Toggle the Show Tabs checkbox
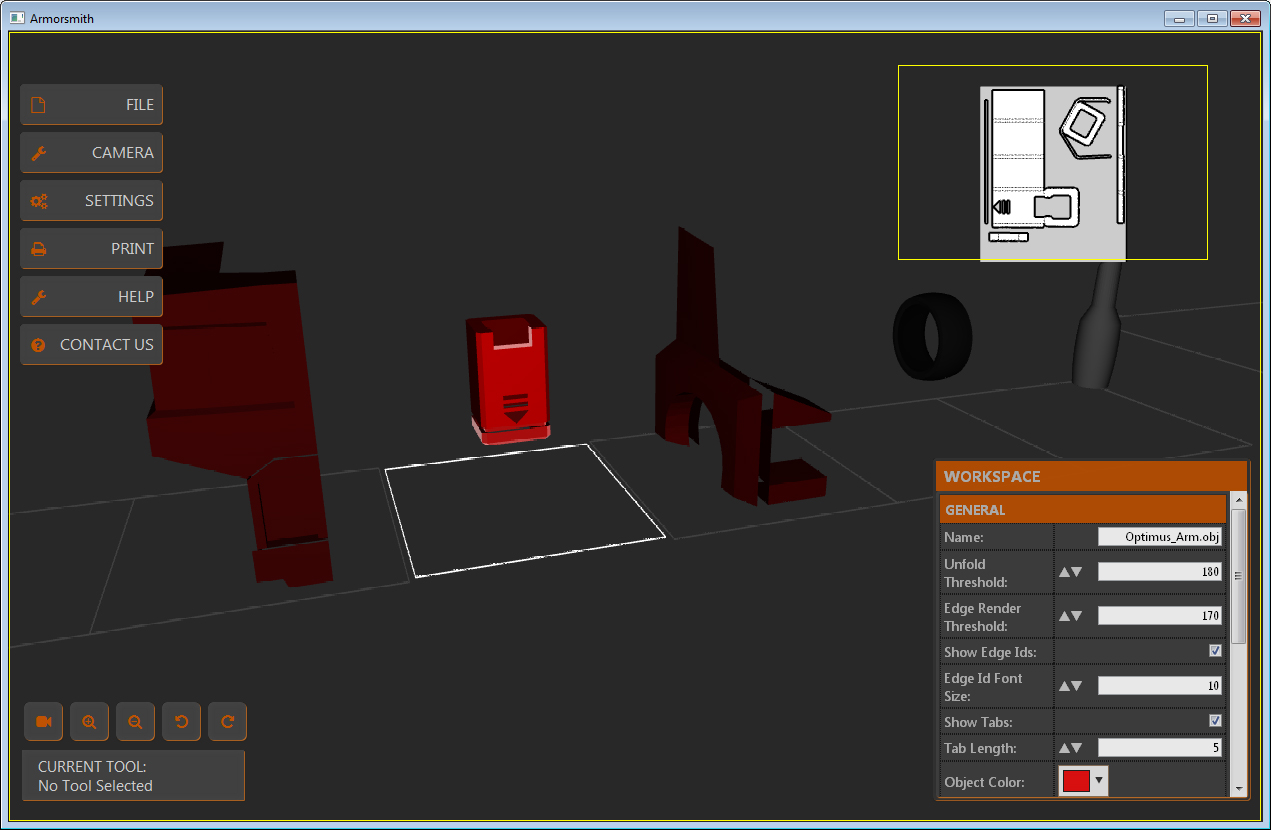Viewport: 1271px width, 830px height. tap(1215, 721)
